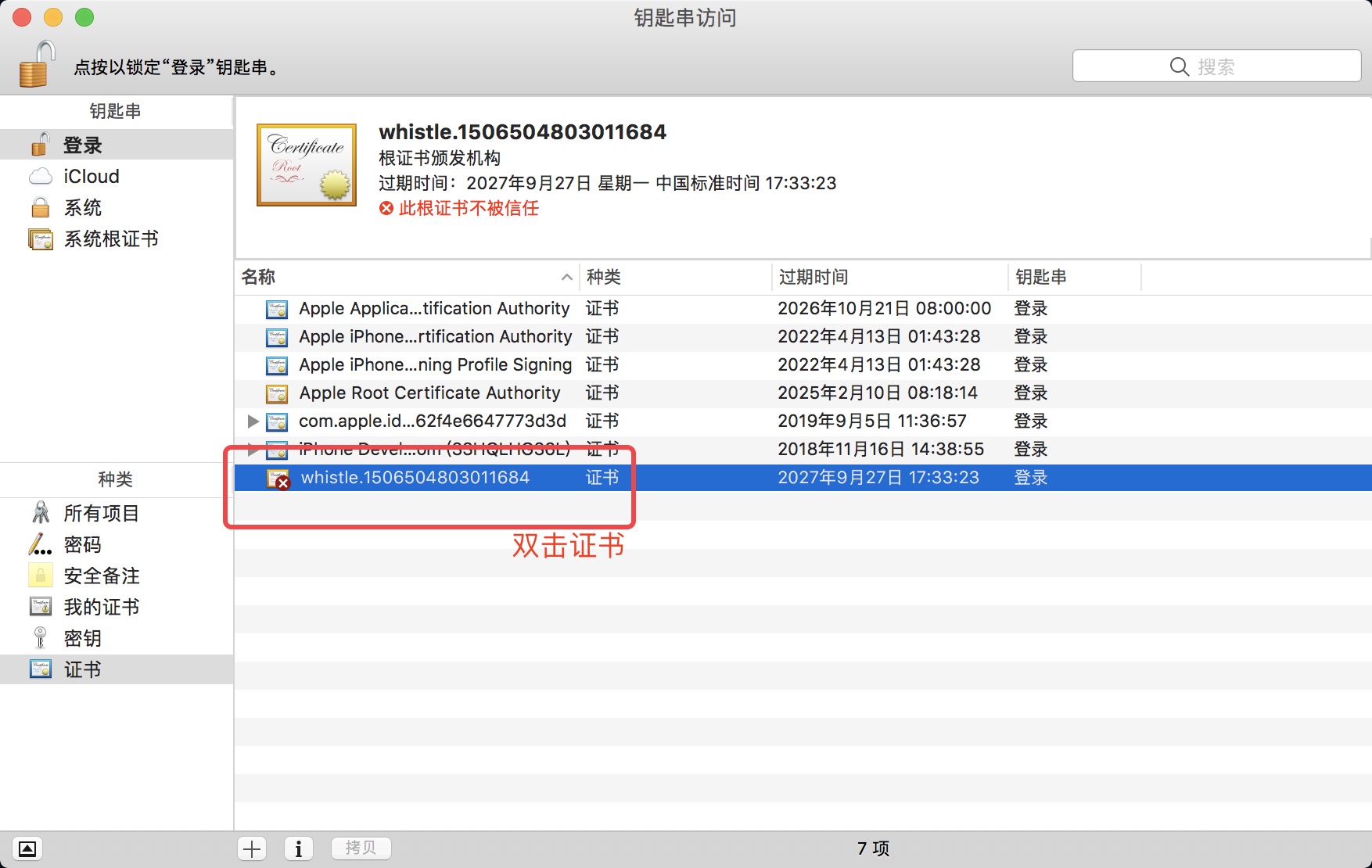Show 证书 category
Viewport: 1372px width, 868px height.
(117, 669)
